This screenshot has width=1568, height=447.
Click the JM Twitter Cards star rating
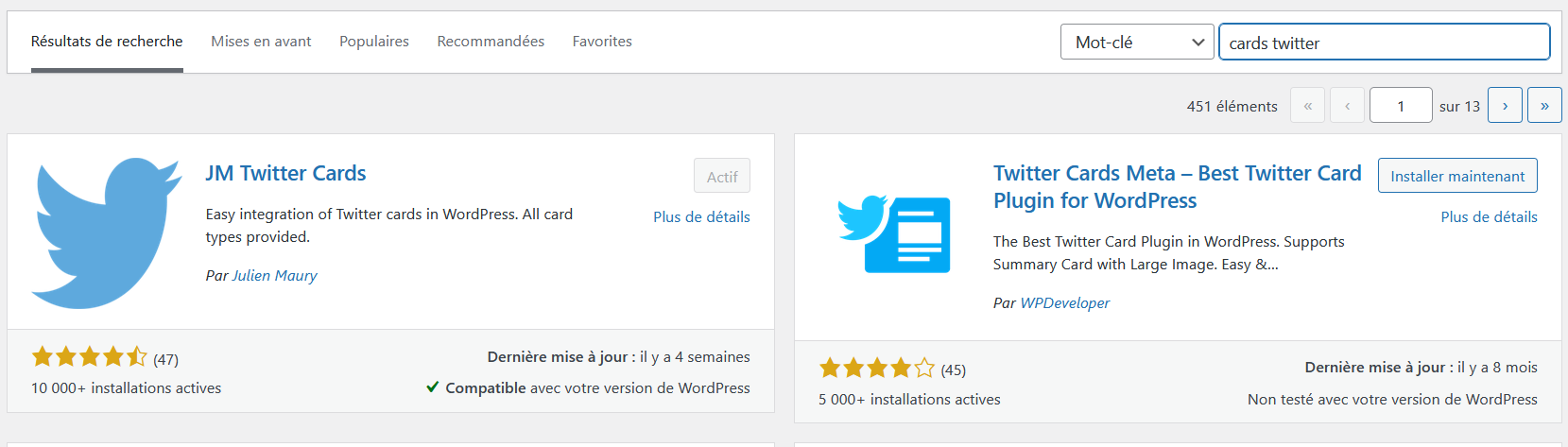(x=90, y=357)
